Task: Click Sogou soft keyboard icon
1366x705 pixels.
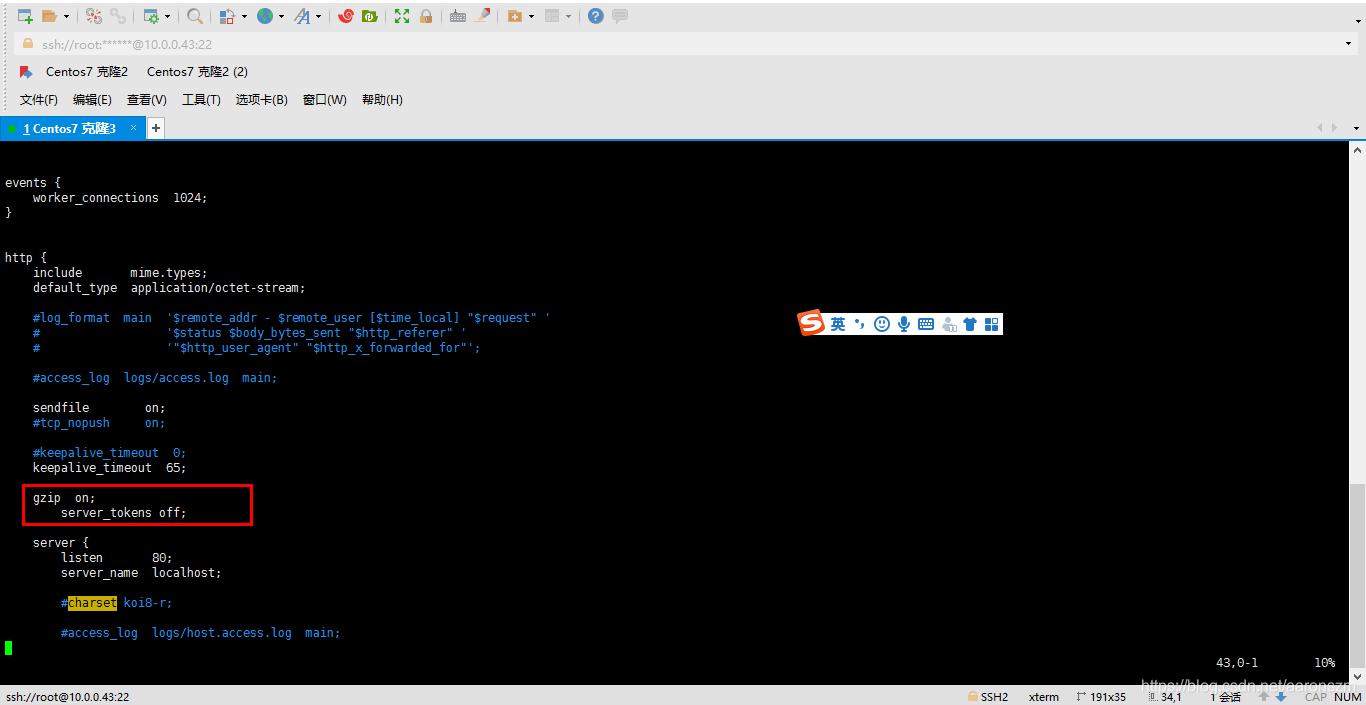Action: [x=926, y=324]
